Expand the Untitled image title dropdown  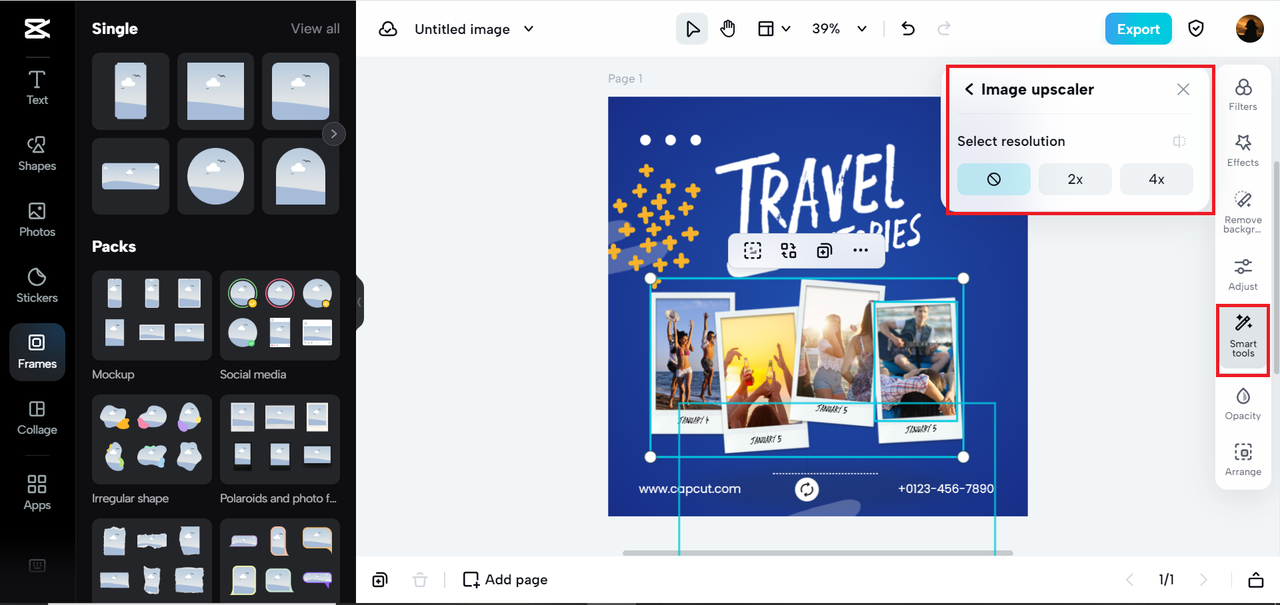[x=529, y=29]
